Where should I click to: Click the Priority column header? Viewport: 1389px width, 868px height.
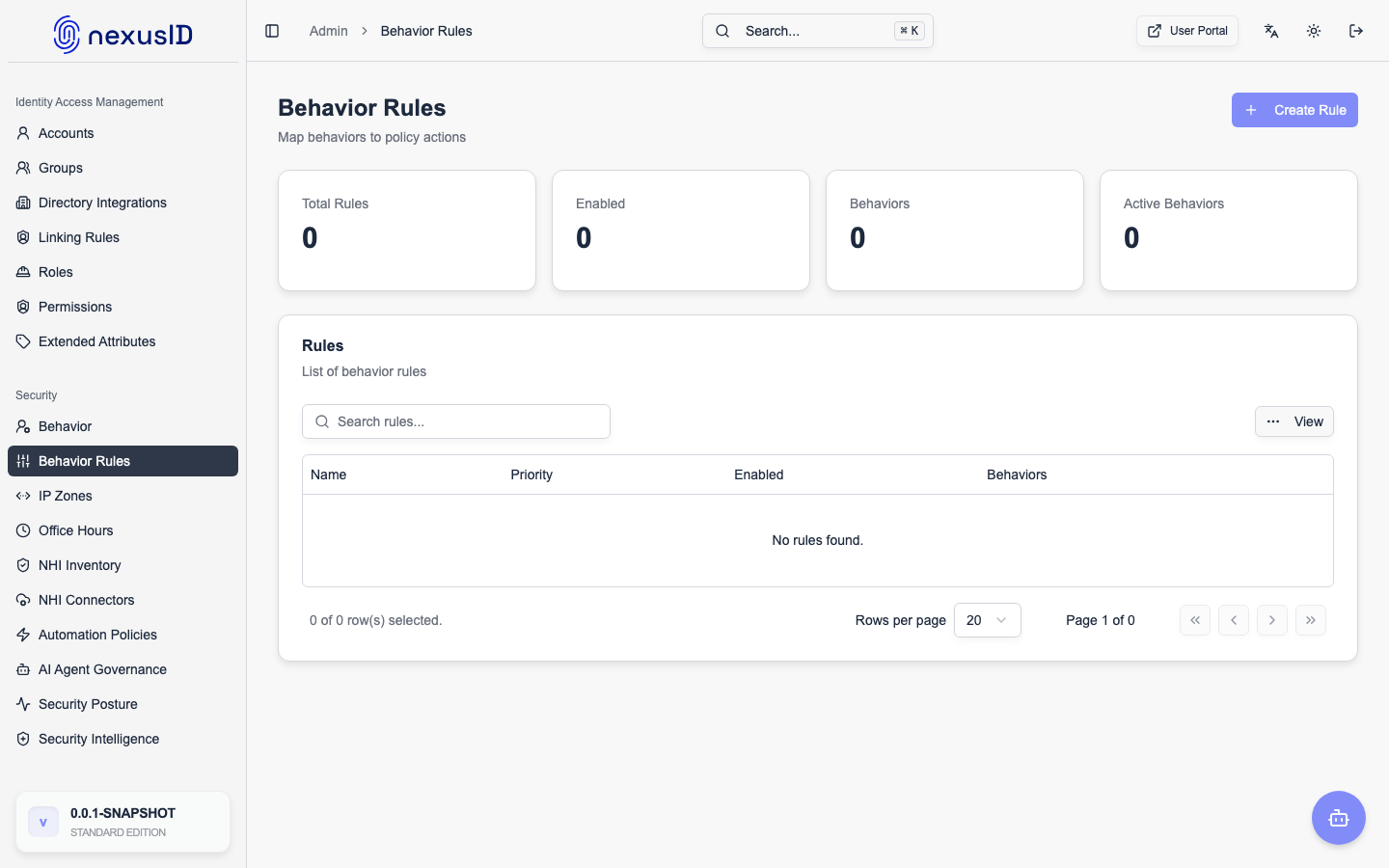click(x=531, y=475)
